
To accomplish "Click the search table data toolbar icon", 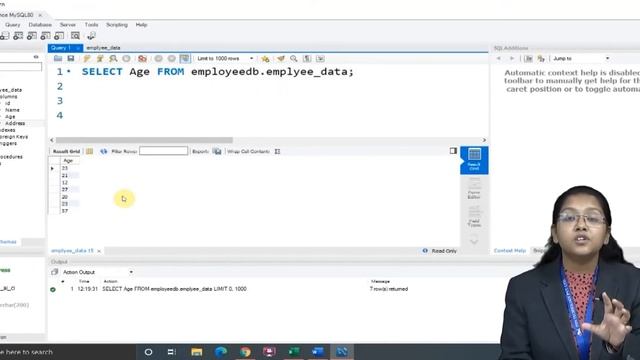I will tap(75, 36).
